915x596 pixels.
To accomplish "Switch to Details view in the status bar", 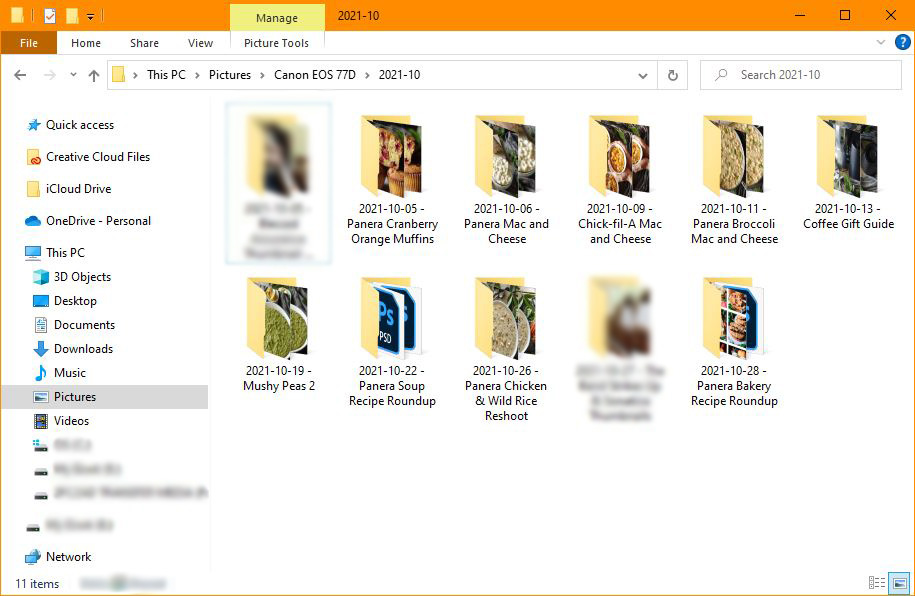I will coord(880,583).
